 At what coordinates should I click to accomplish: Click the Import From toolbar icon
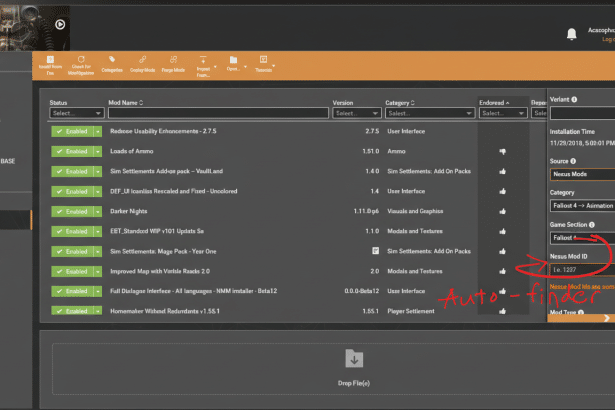[203, 60]
